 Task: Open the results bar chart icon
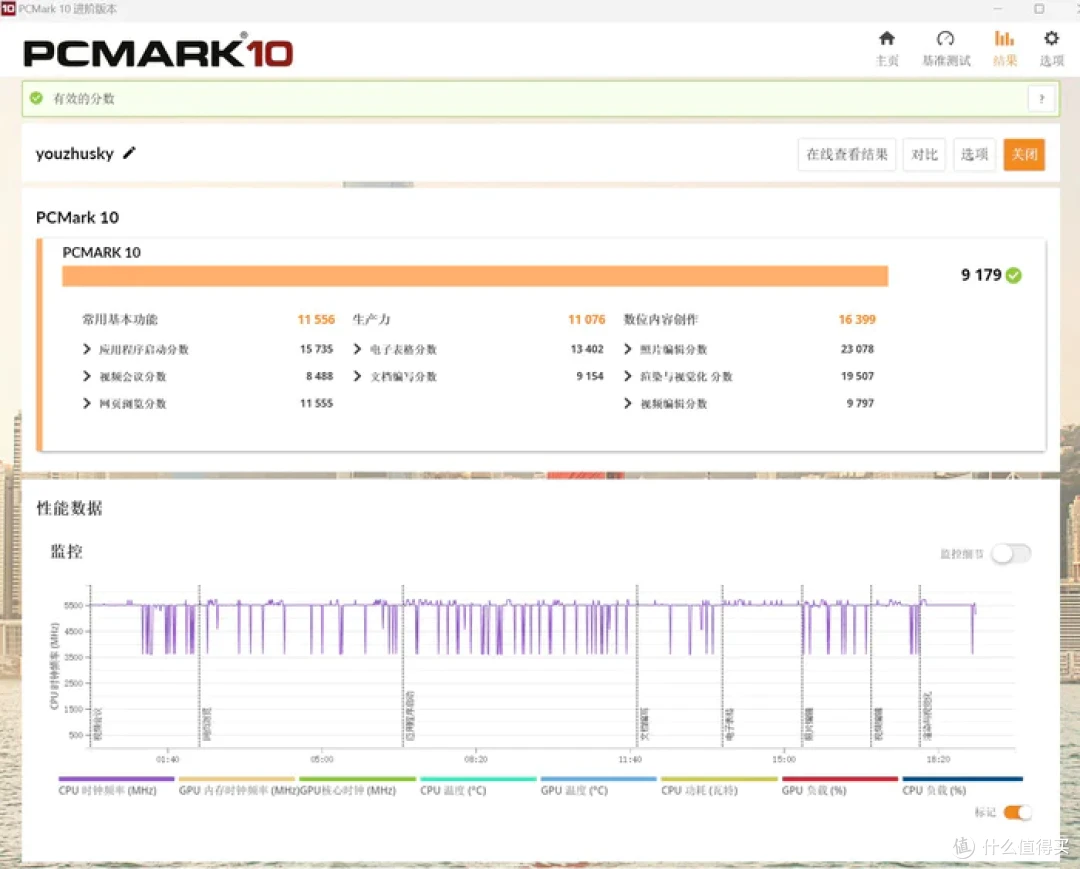tap(1004, 39)
